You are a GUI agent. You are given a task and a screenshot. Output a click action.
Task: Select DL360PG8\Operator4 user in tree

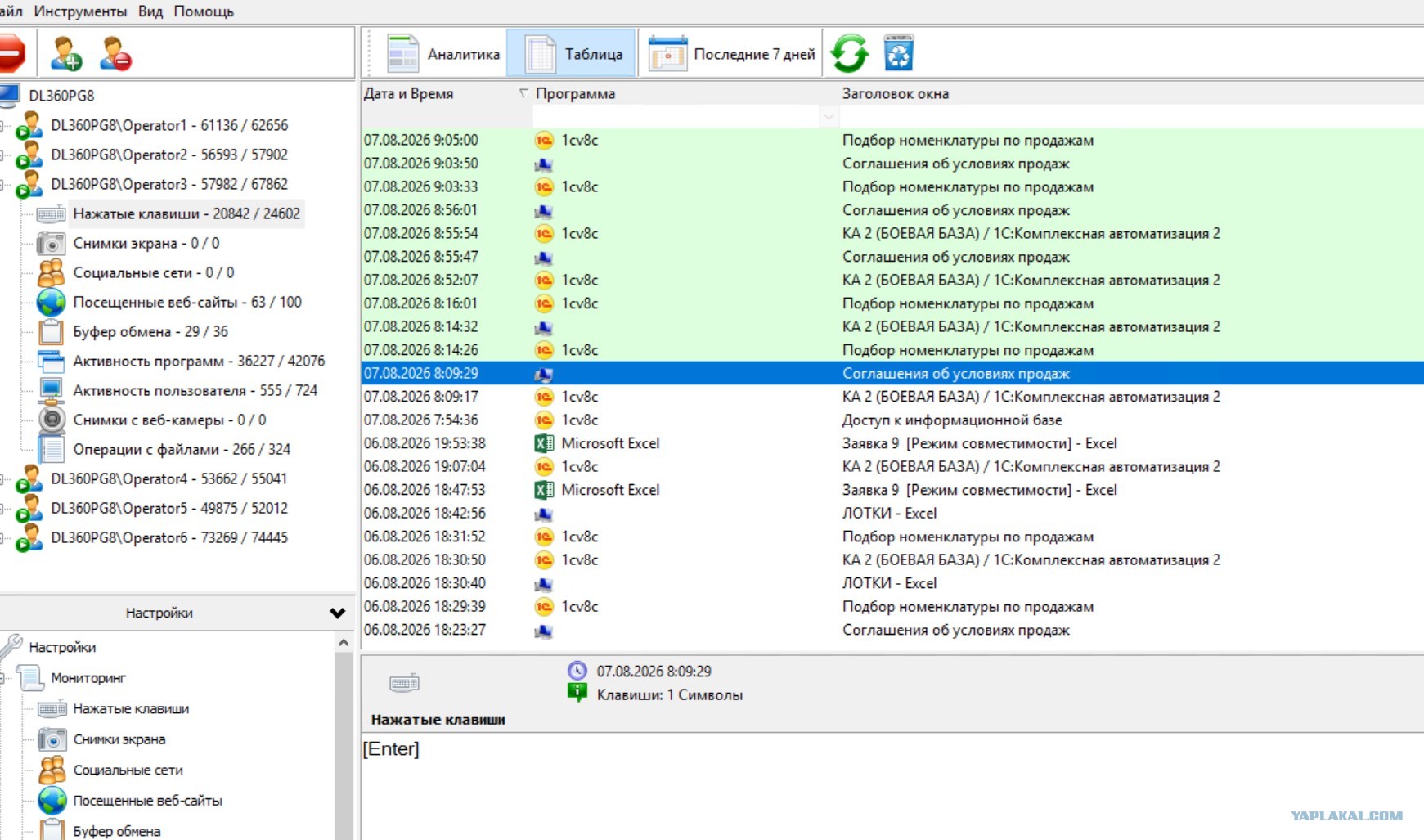pyautogui.click(x=169, y=478)
